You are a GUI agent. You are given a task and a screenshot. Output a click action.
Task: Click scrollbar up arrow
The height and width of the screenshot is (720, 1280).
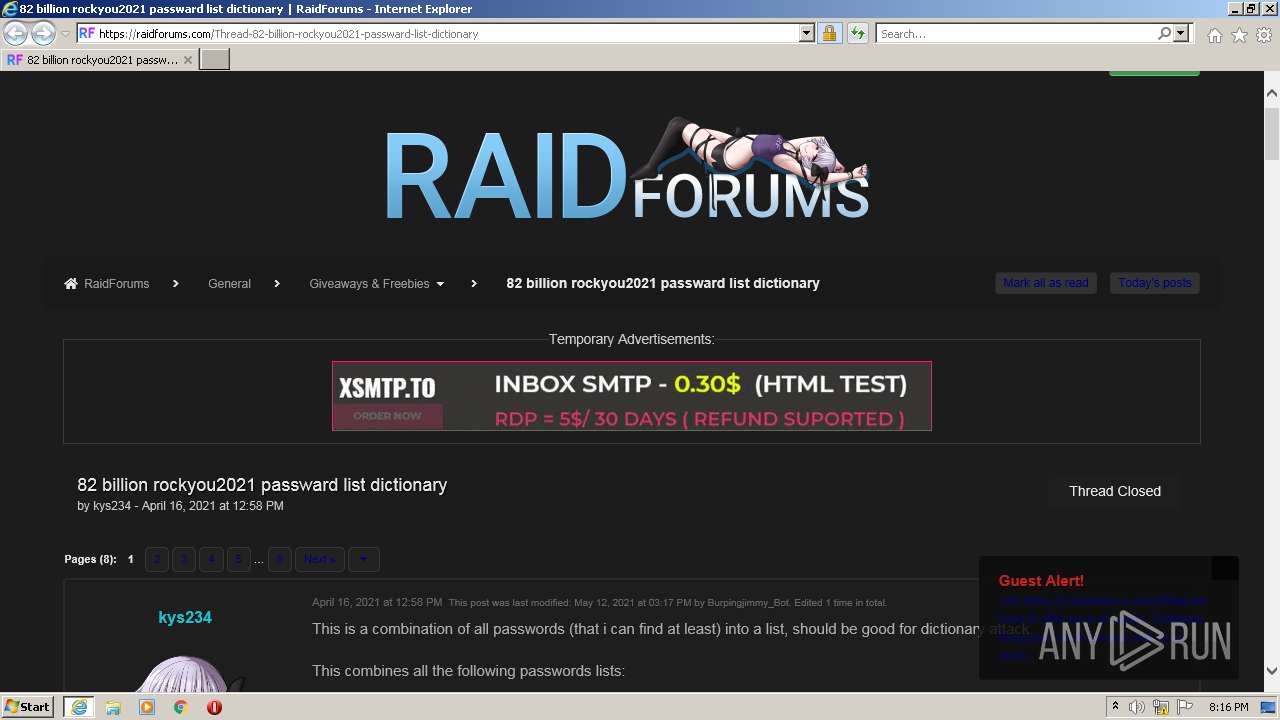coord(1272,94)
